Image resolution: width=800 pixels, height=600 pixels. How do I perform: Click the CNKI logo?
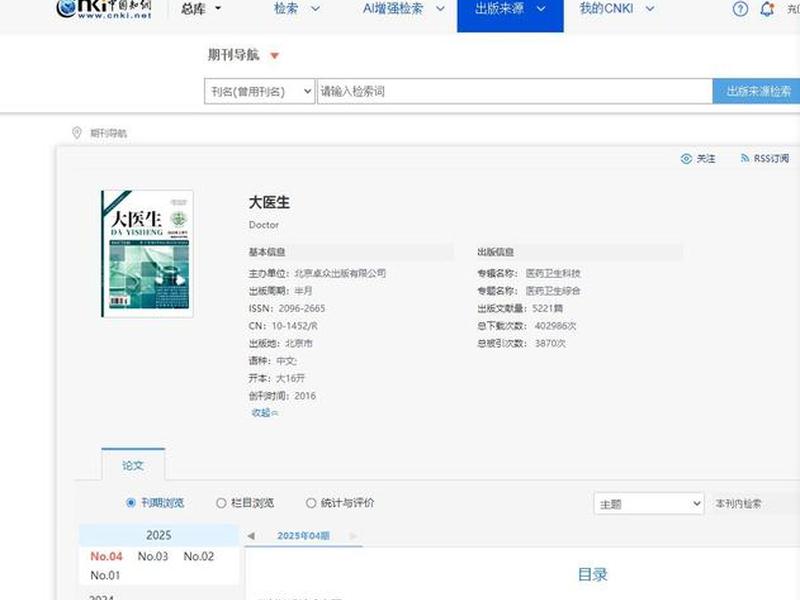104,9
